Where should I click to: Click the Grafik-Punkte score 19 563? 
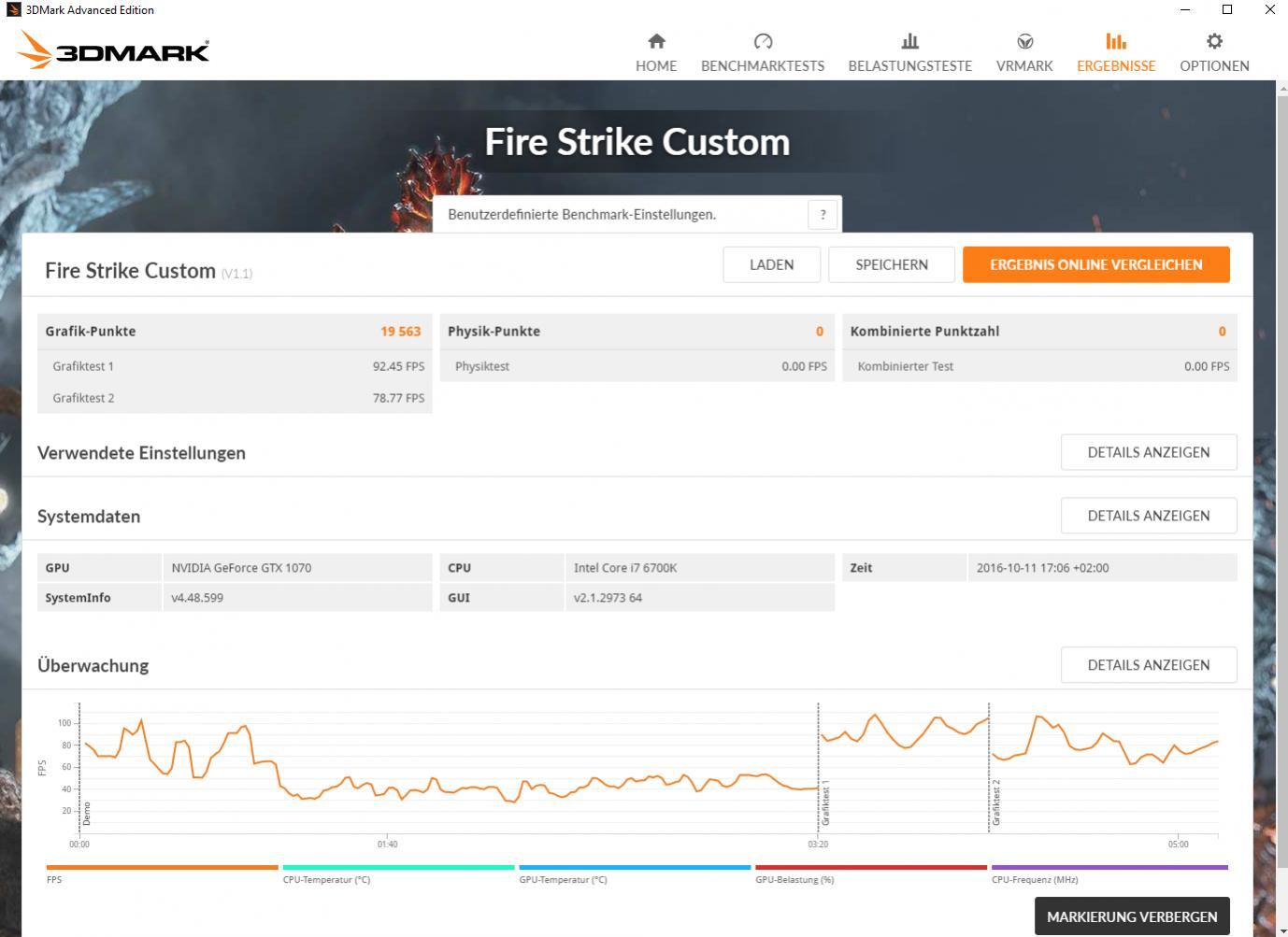[x=400, y=331]
